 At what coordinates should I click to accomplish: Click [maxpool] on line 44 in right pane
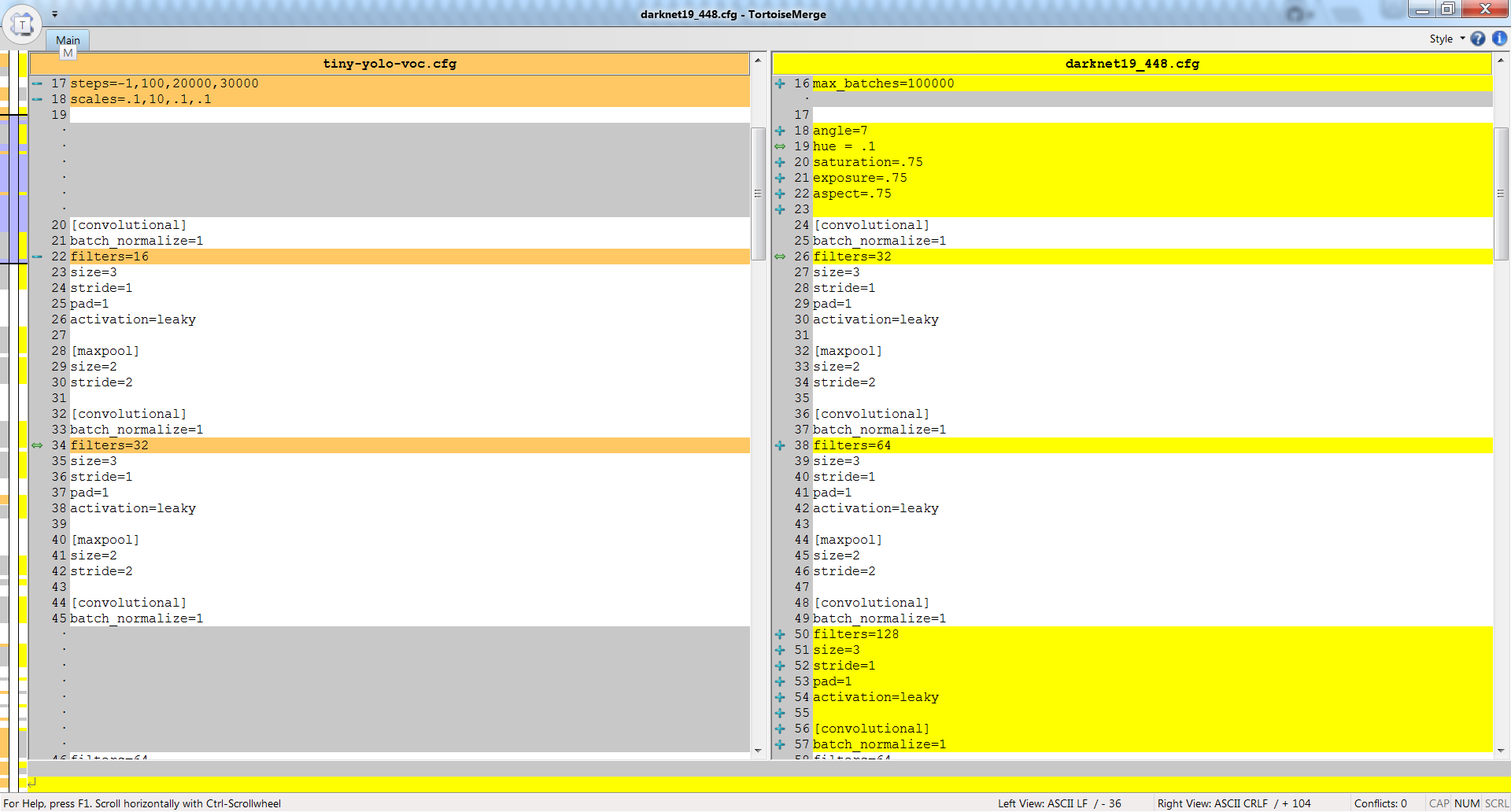pyautogui.click(x=848, y=540)
